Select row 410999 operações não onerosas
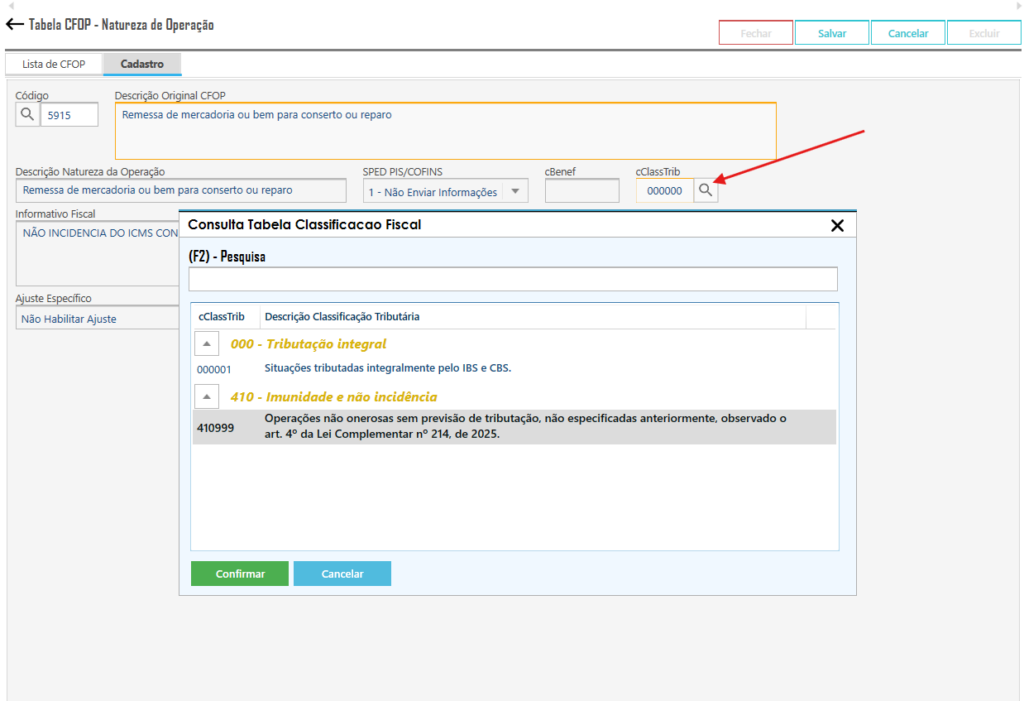1024x701 pixels. [x=513, y=427]
